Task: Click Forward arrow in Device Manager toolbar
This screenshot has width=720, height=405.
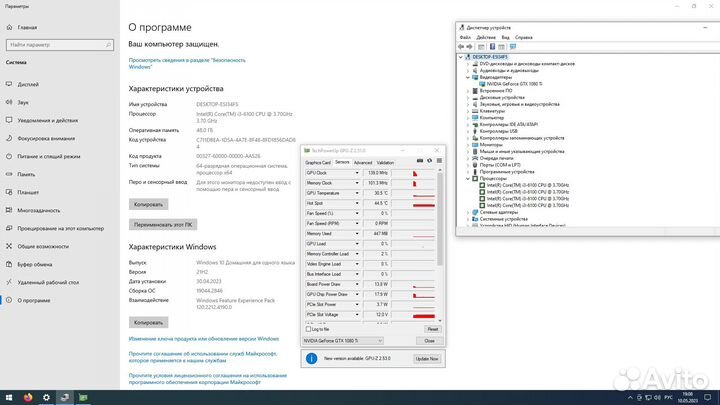Action: tap(469, 46)
